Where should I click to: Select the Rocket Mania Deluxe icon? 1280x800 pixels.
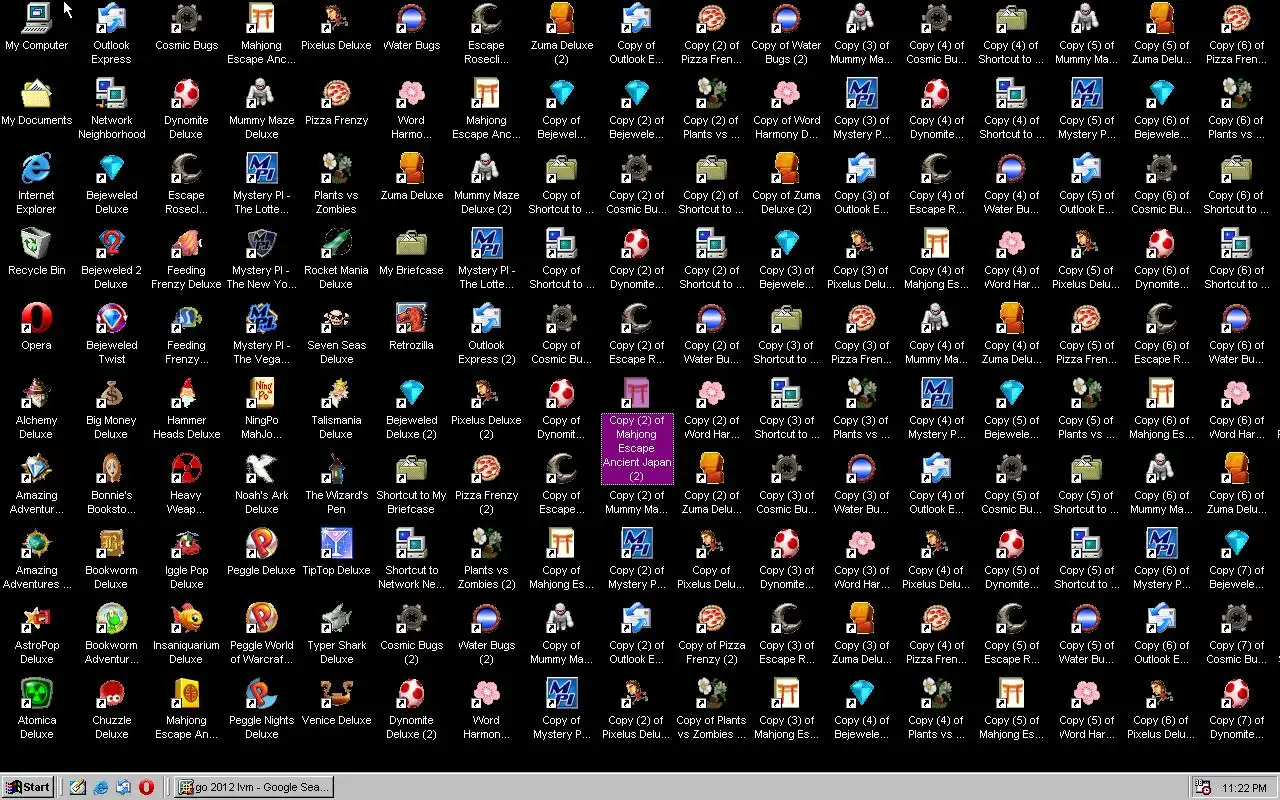(x=337, y=260)
